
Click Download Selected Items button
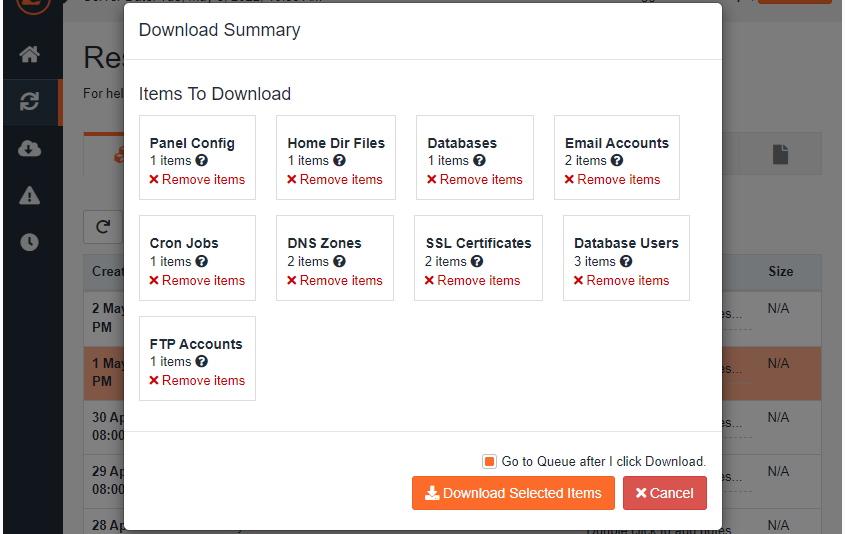(x=513, y=493)
